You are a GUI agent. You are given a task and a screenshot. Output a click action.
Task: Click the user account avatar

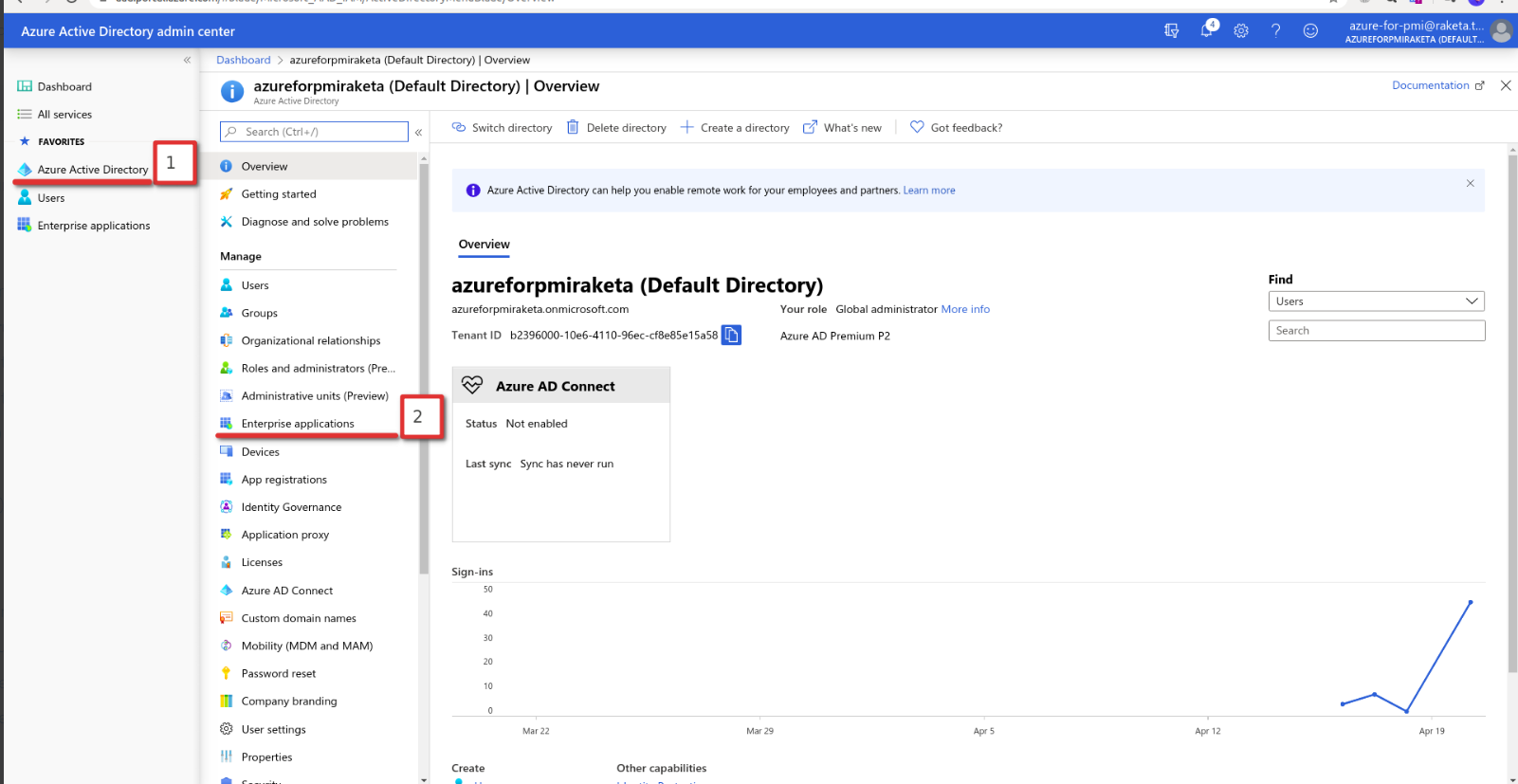(x=1501, y=31)
